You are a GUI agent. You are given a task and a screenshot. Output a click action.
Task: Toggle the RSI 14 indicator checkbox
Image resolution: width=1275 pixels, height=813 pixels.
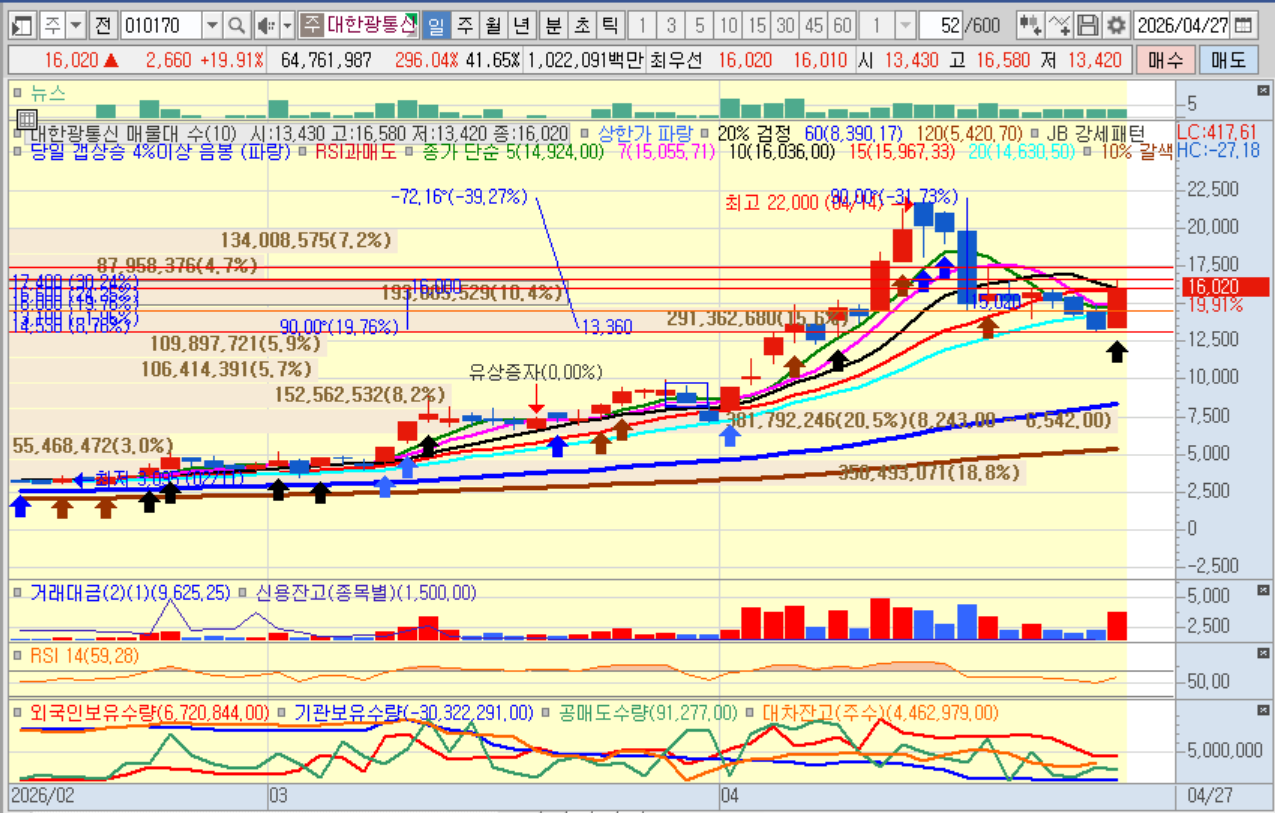pos(19,656)
